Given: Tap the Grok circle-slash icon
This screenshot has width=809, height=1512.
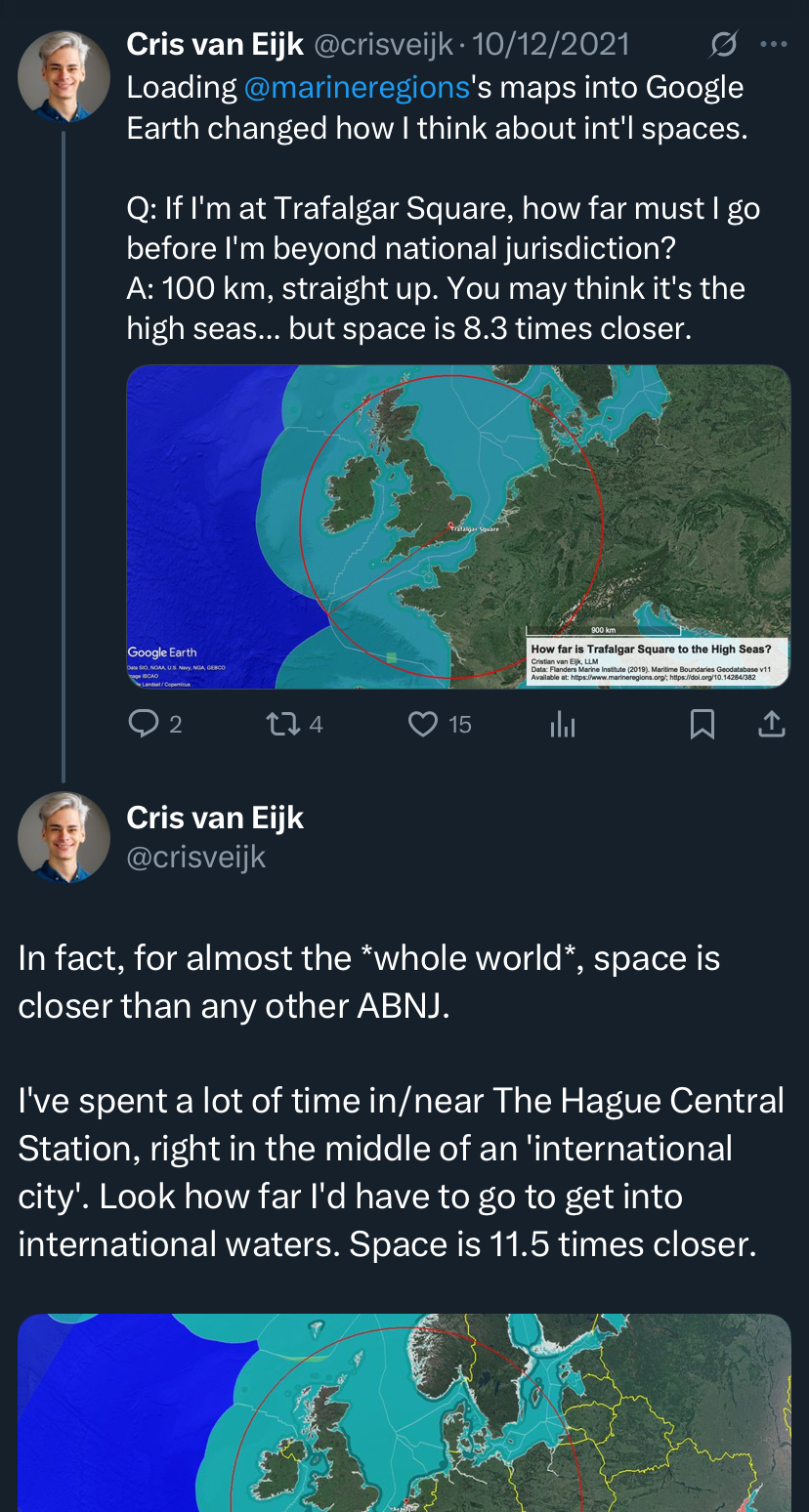Looking at the screenshot, I should 723,45.
